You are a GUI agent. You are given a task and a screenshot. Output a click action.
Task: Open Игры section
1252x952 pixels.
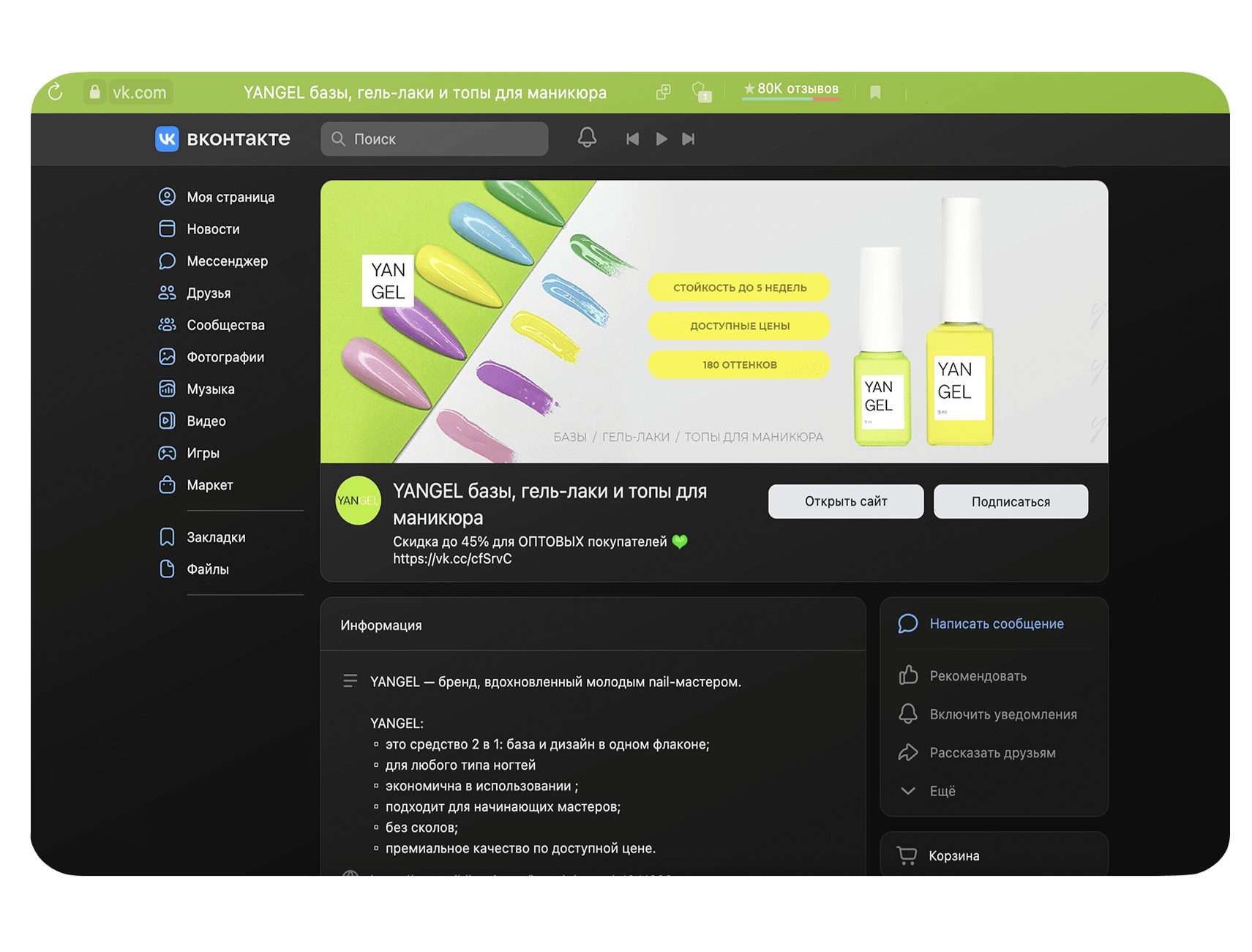pos(189,453)
